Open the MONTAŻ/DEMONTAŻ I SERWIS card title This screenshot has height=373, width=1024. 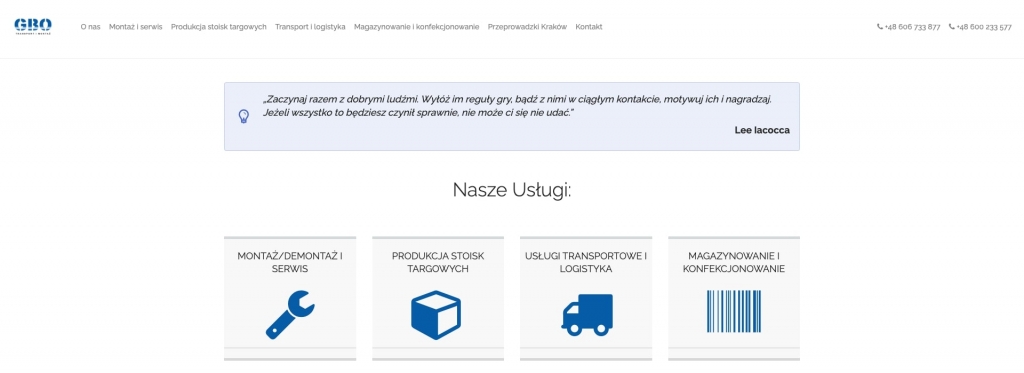tap(290, 262)
